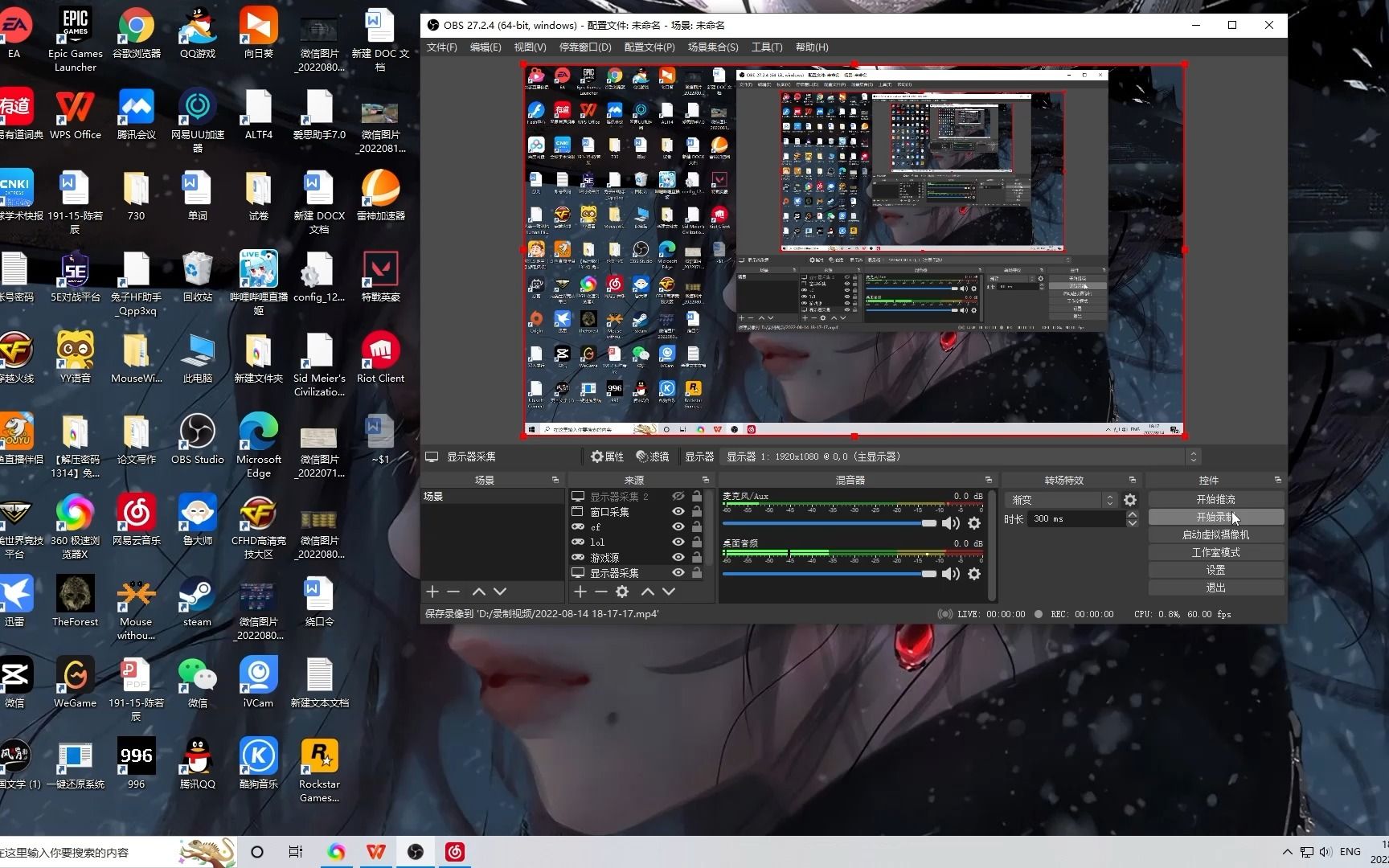The height and width of the screenshot is (868, 1389).
Task: Open the 配置文件(P) menu
Action: [649, 47]
